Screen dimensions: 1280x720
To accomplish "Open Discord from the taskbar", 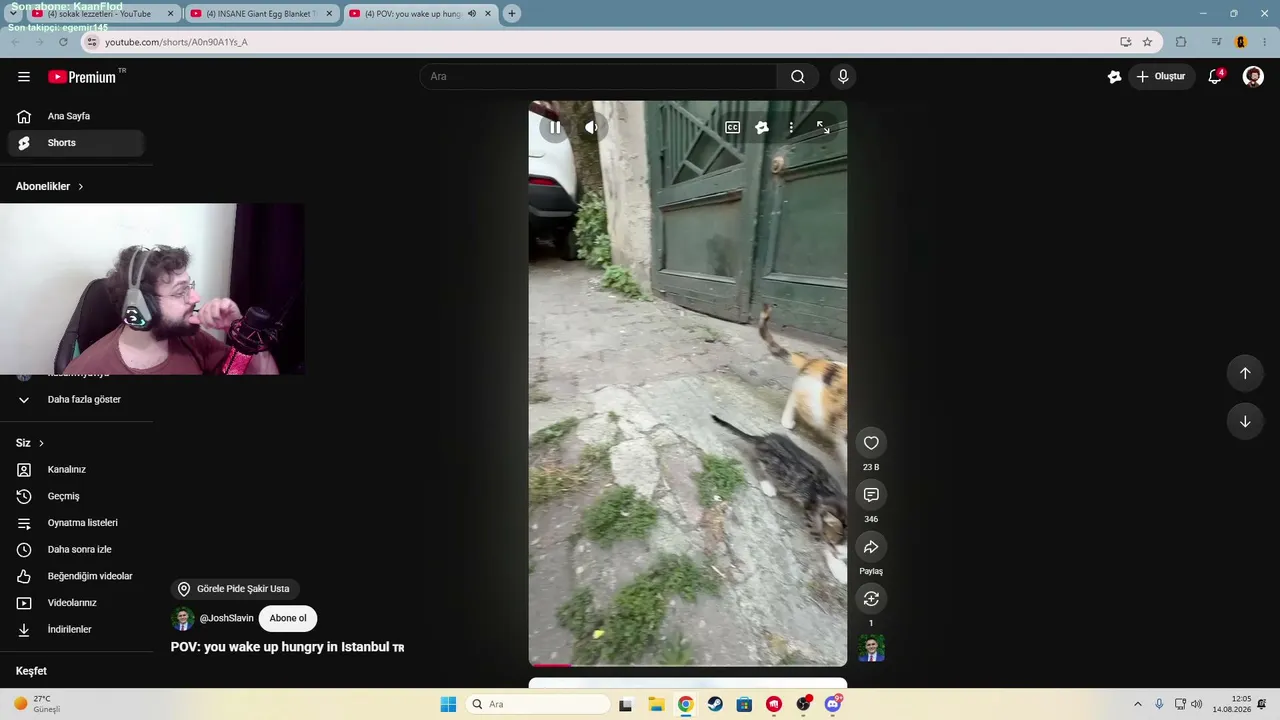I will 833,704.
